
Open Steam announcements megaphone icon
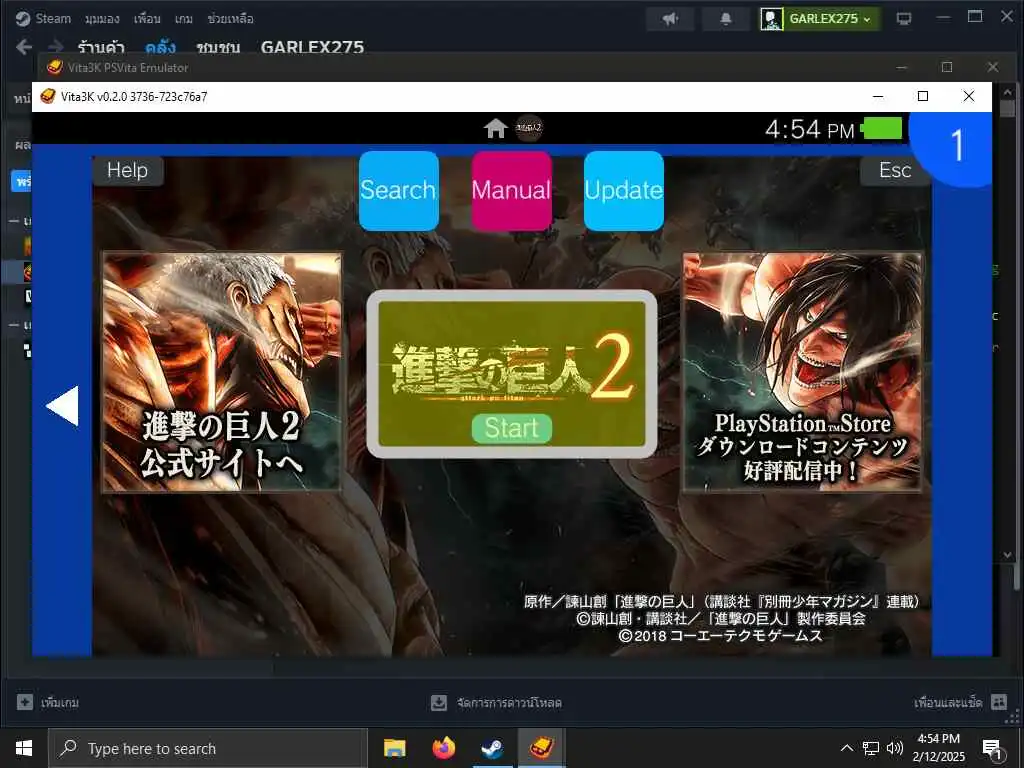click(670, 18)
